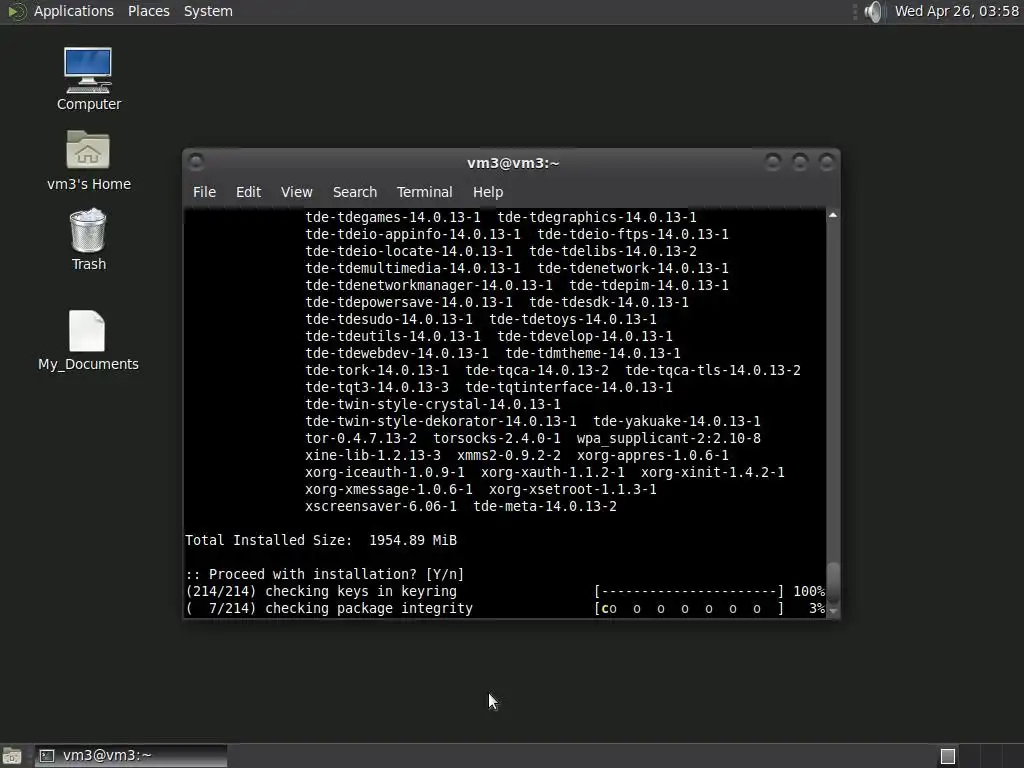Open the terminal Help menu
This screenshot has height=768, width=1024.
[x=488, y=192]
